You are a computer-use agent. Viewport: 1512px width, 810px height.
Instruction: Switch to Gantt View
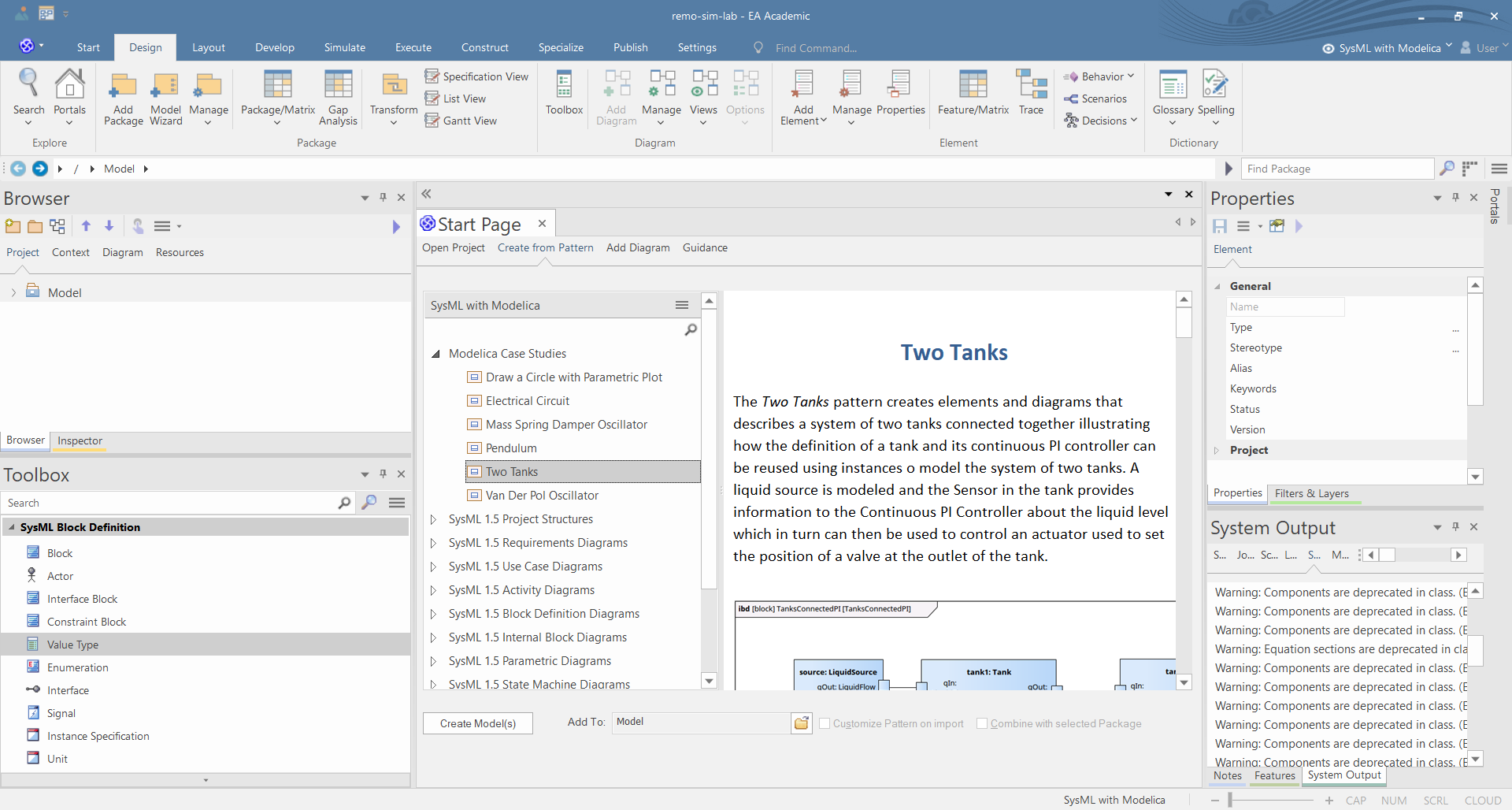(x=461, y=121)
